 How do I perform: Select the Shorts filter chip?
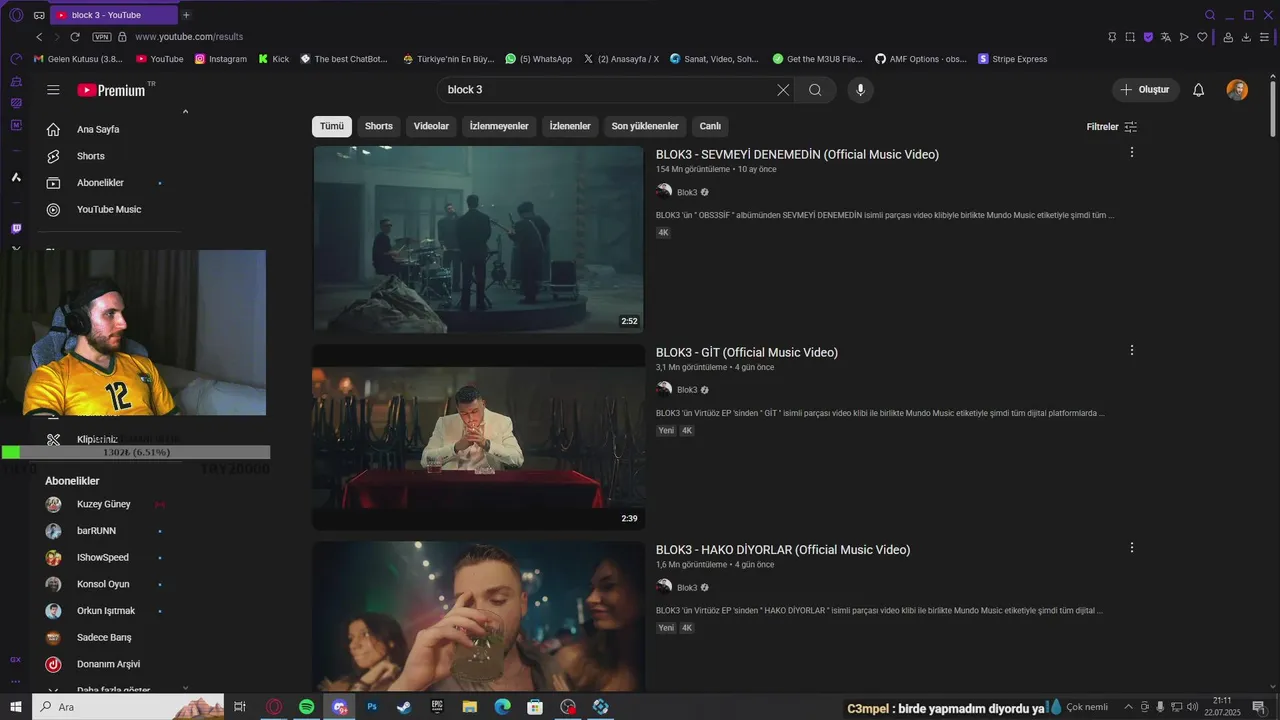point(379,126)
